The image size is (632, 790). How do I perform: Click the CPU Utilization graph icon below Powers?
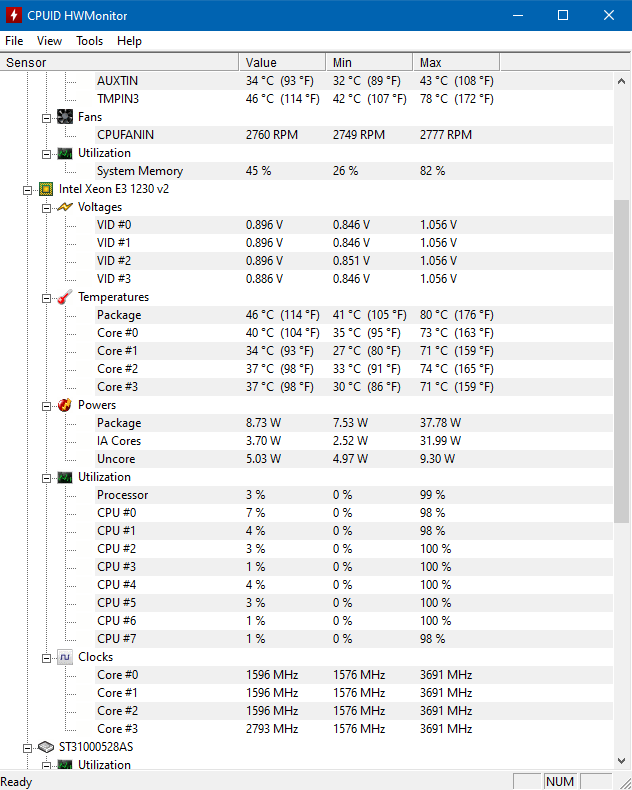coord(65,477)
